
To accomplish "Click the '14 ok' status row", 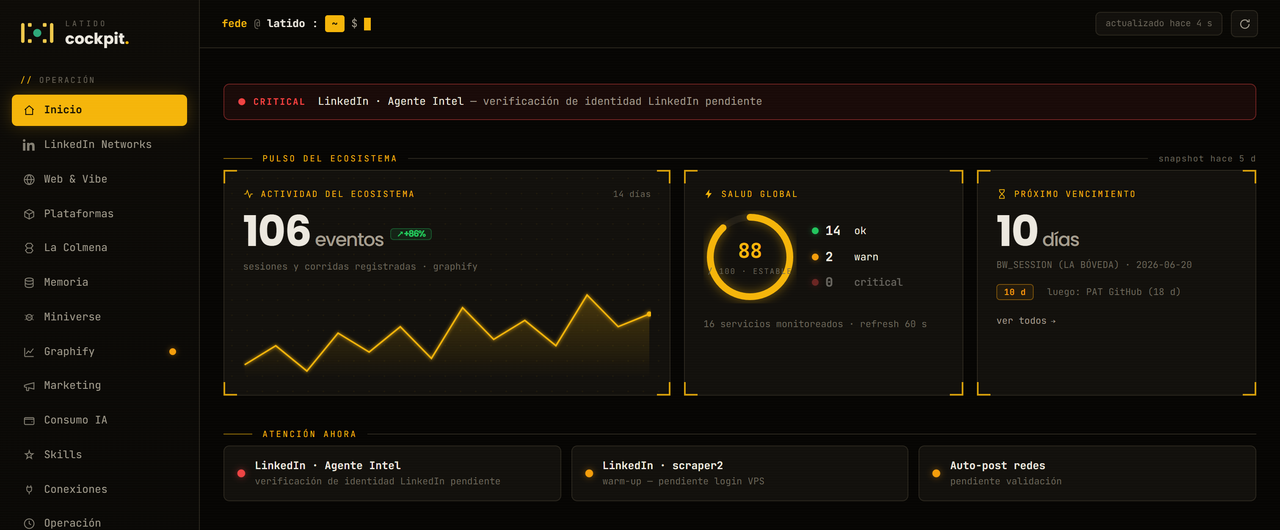I will tap(839, 231).
